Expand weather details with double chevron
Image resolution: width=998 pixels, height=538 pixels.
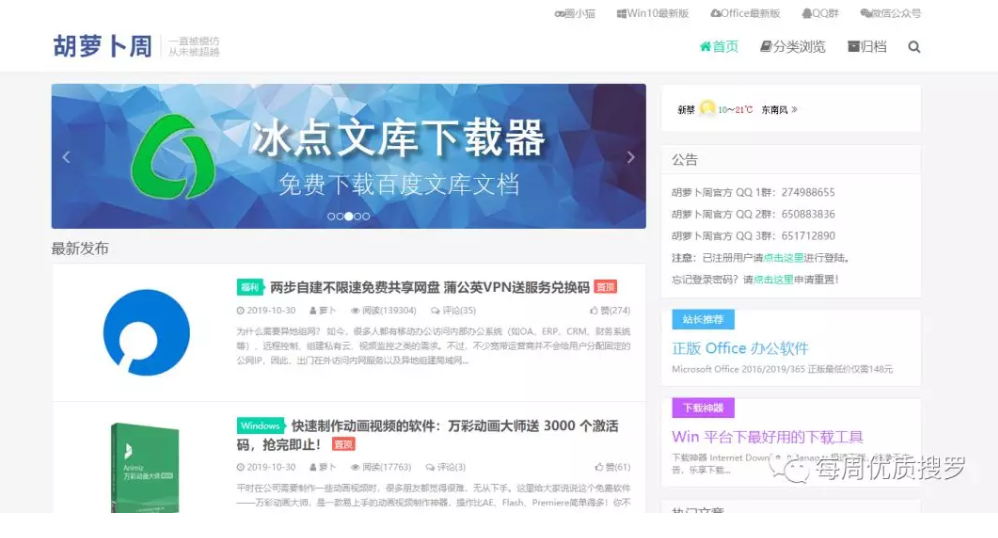point(794,110)
